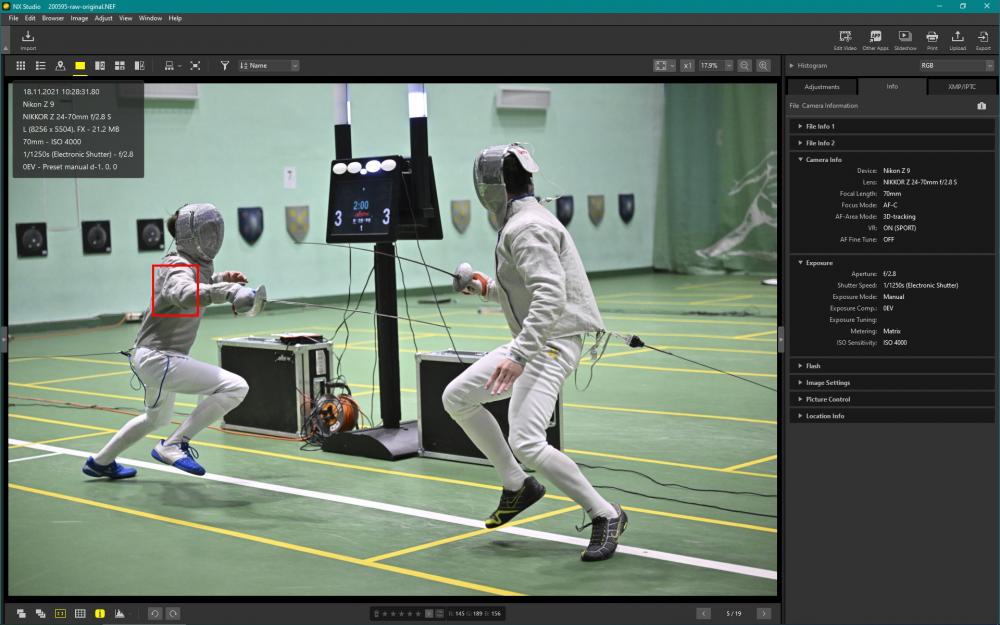
Task: Click the camera icon in Info panel
Action: [x=982, y=106]
